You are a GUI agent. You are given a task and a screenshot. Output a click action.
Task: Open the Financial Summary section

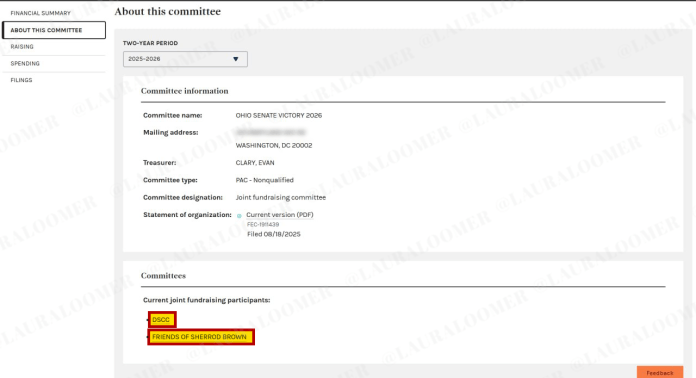point(40,13)
